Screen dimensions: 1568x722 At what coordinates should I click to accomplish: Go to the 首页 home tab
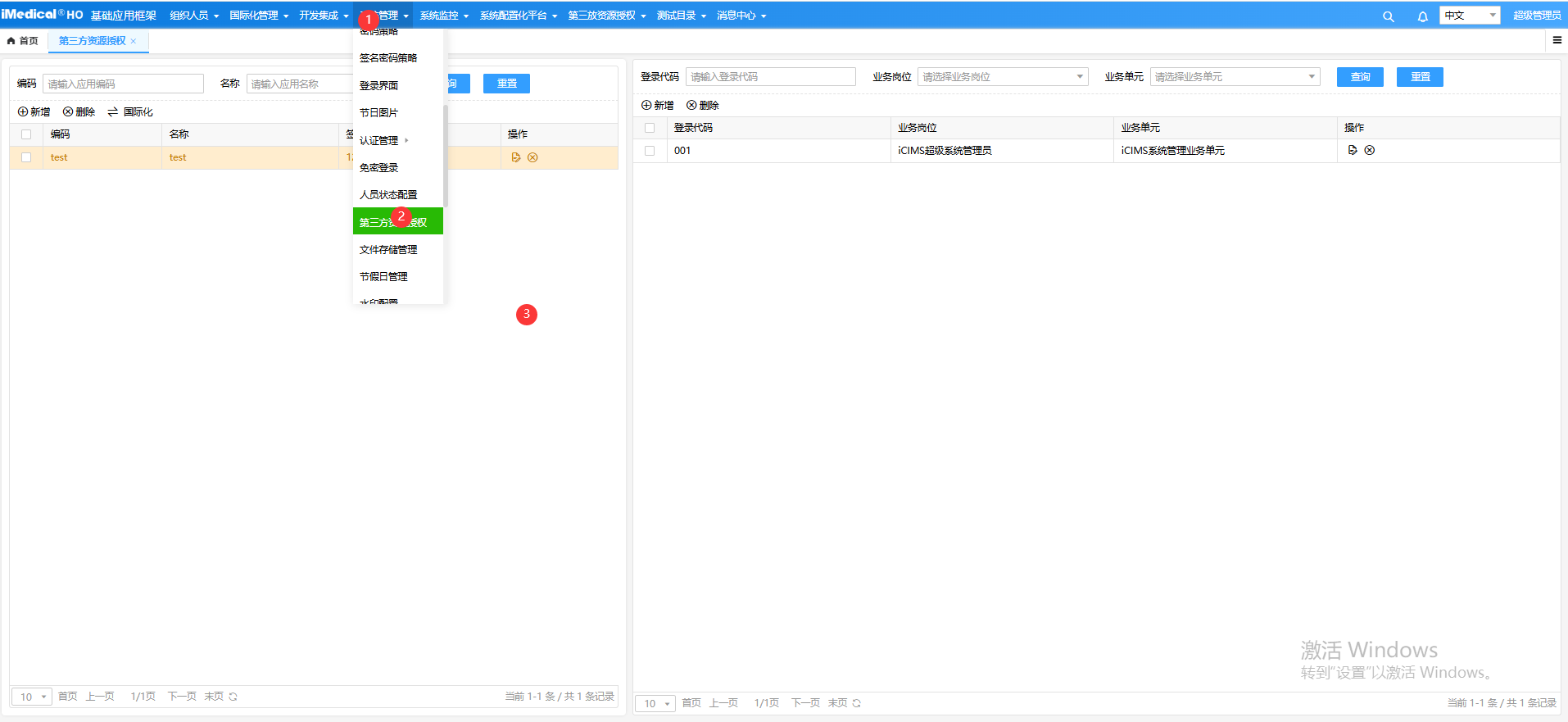tap(23, 41)
